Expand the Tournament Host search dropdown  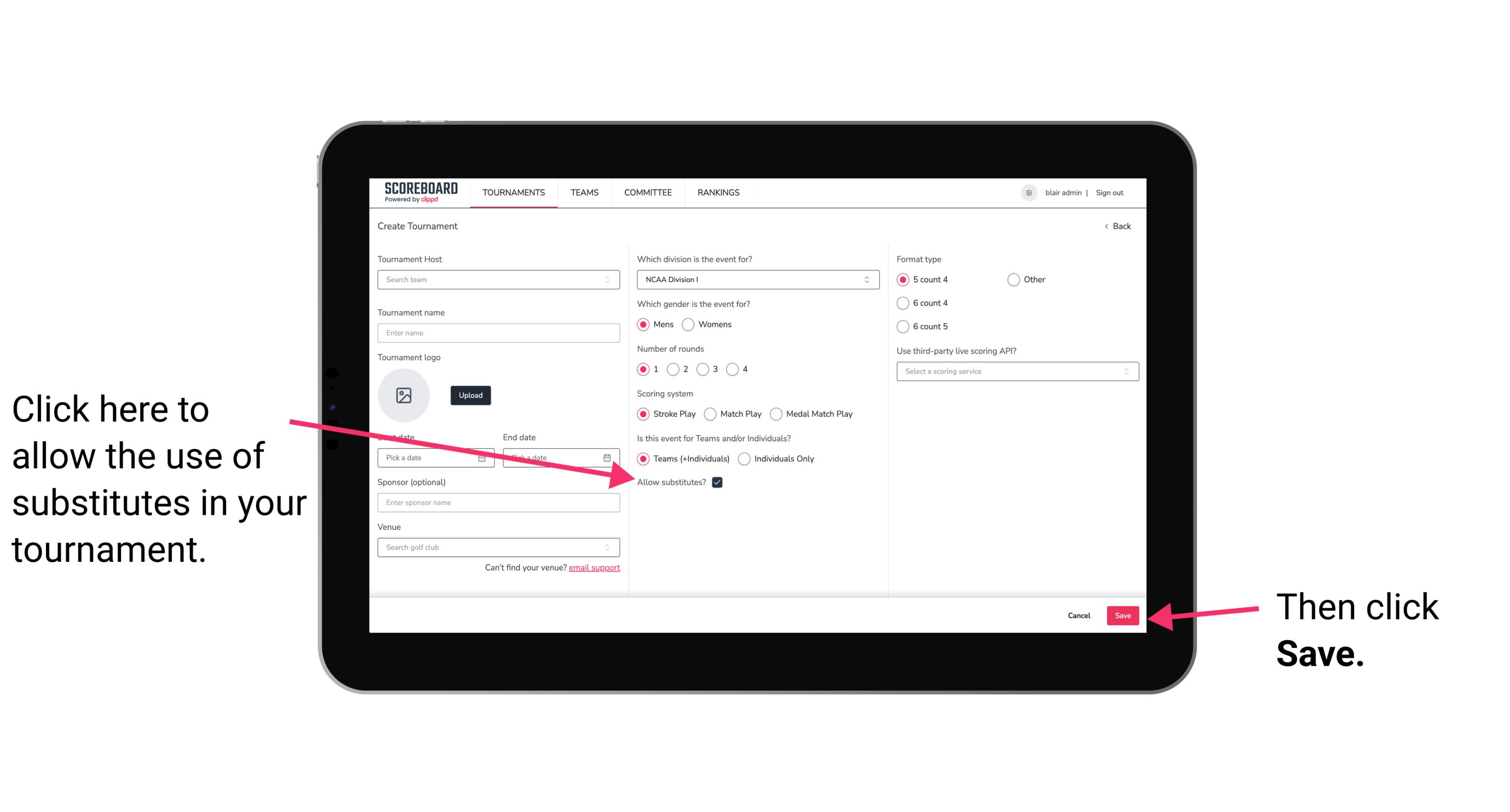(610, 279)
